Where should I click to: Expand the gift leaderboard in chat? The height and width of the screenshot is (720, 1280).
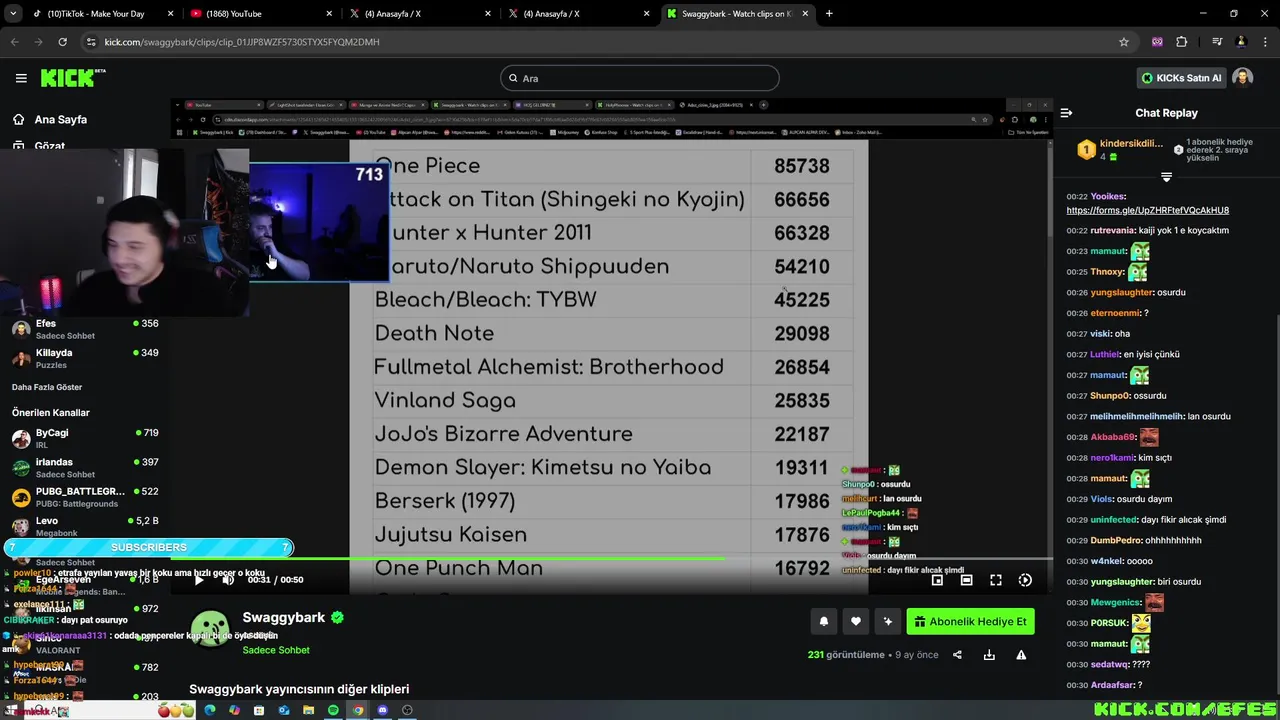coord(1166,177)
